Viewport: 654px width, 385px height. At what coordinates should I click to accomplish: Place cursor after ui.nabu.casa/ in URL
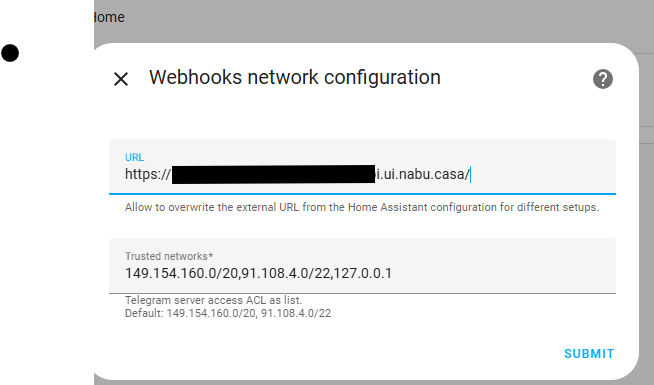pos(470,174)
